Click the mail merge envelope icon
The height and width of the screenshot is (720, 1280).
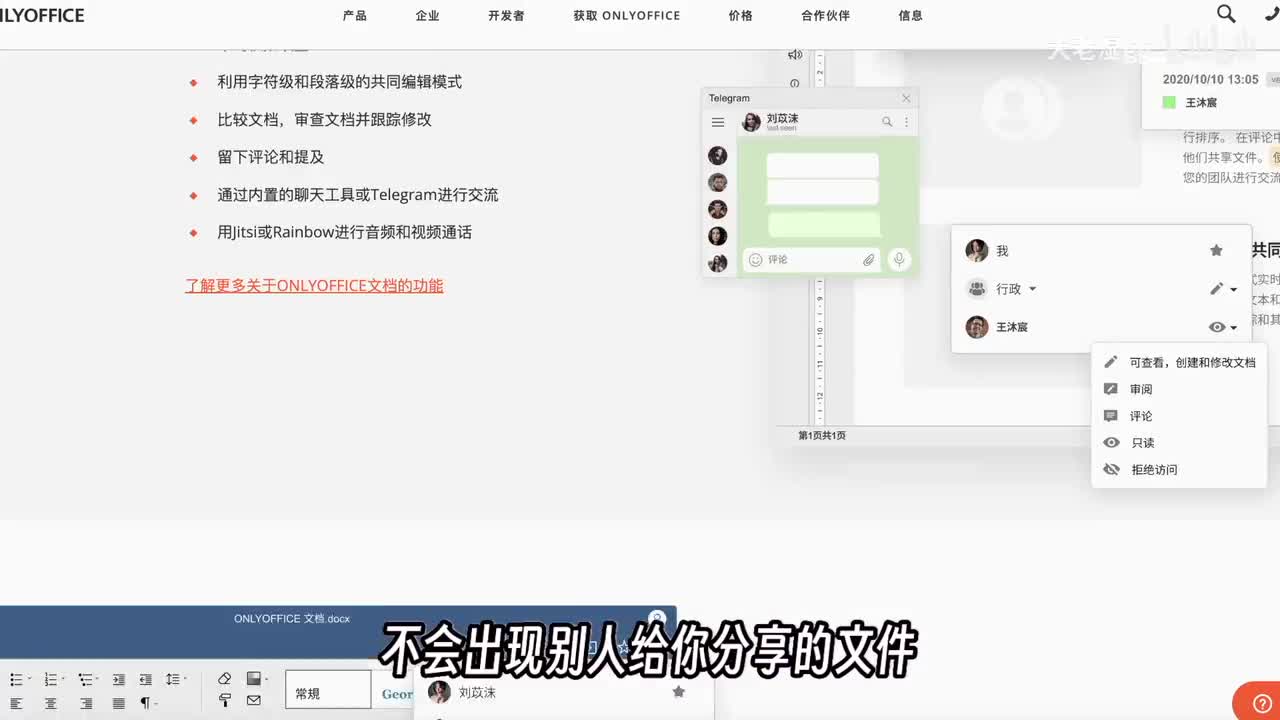click(x=254, y=701)
